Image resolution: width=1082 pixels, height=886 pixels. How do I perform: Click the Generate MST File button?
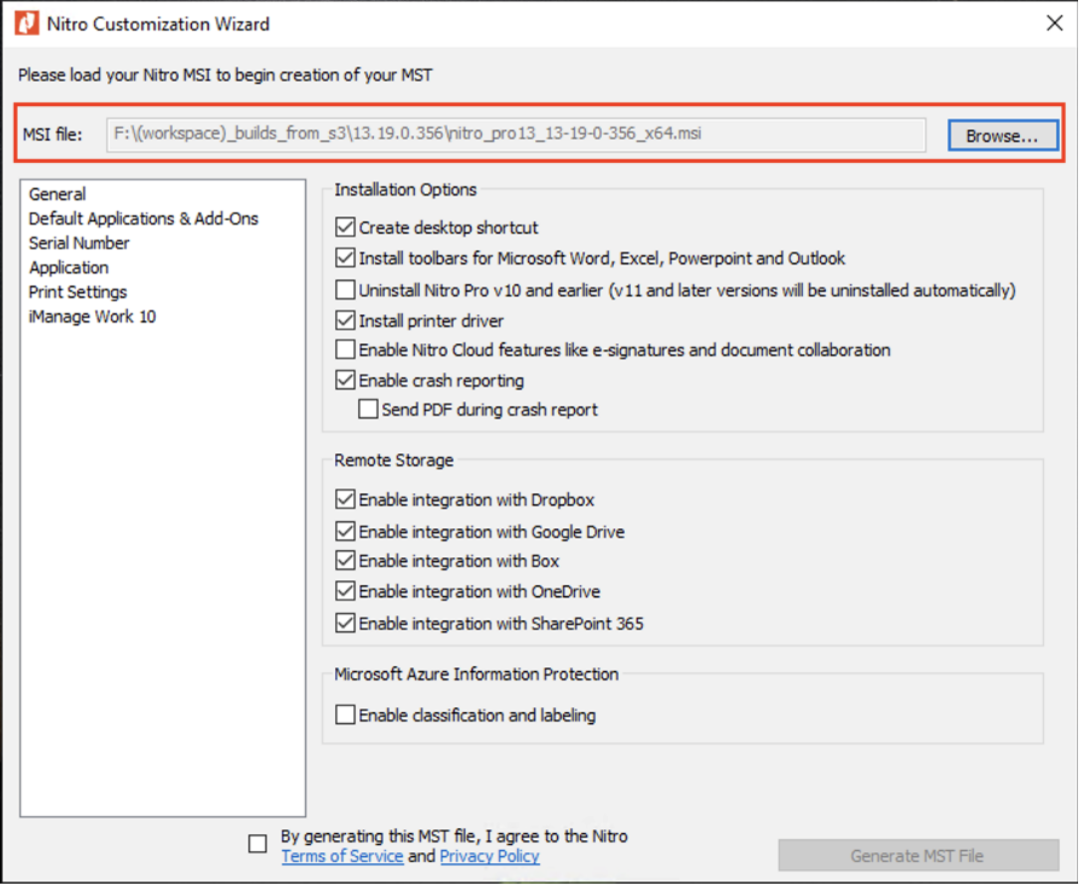click(917, 855)
